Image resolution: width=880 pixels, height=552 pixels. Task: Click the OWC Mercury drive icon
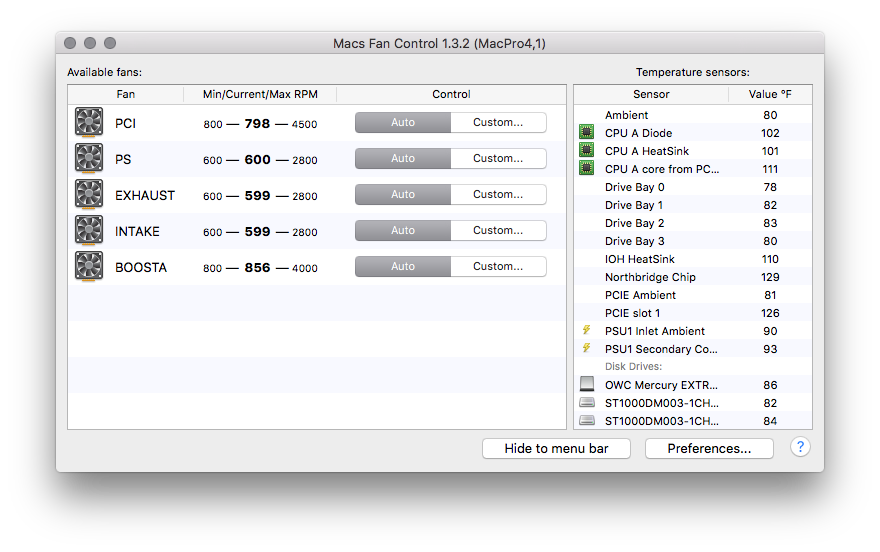tap(586, 384)
